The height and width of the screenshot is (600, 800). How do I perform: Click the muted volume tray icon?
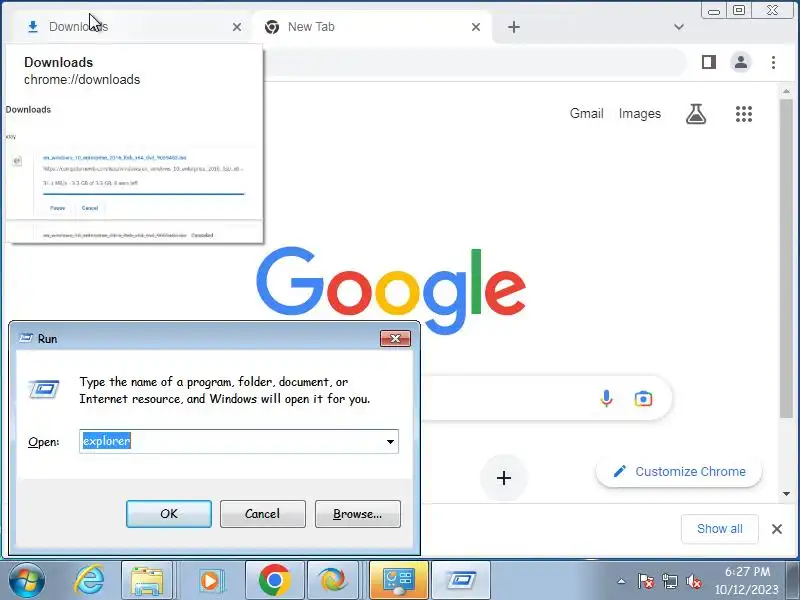tap(694, 581)
